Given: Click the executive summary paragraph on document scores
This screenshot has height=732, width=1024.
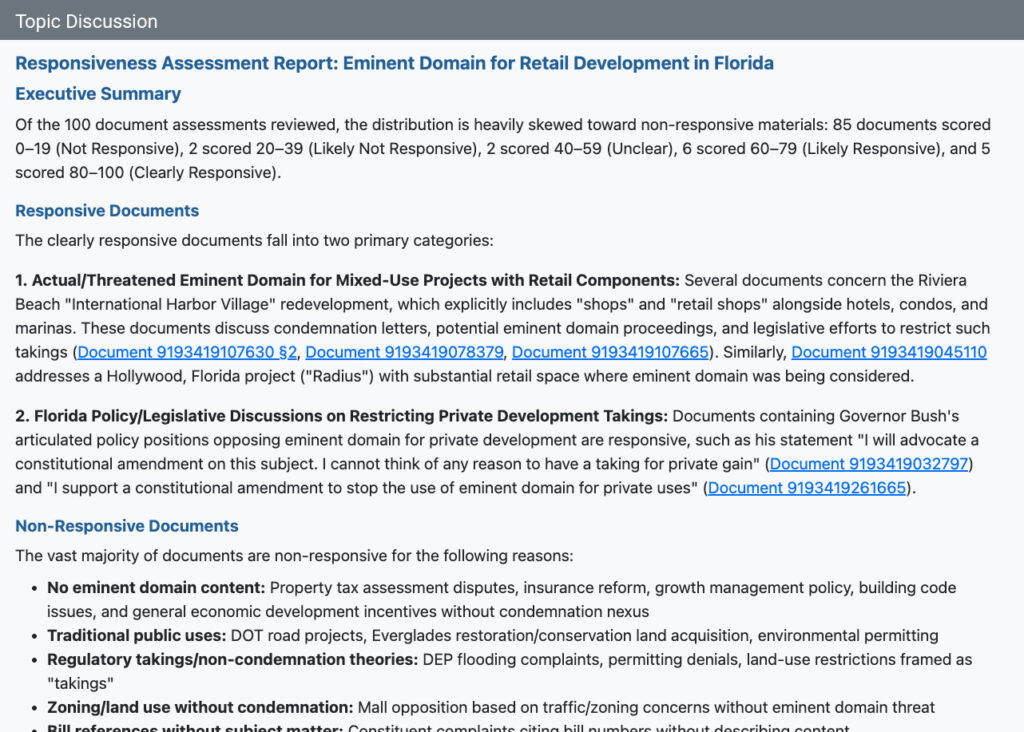Looking at the screenshot, I should [x=502, y=148].
